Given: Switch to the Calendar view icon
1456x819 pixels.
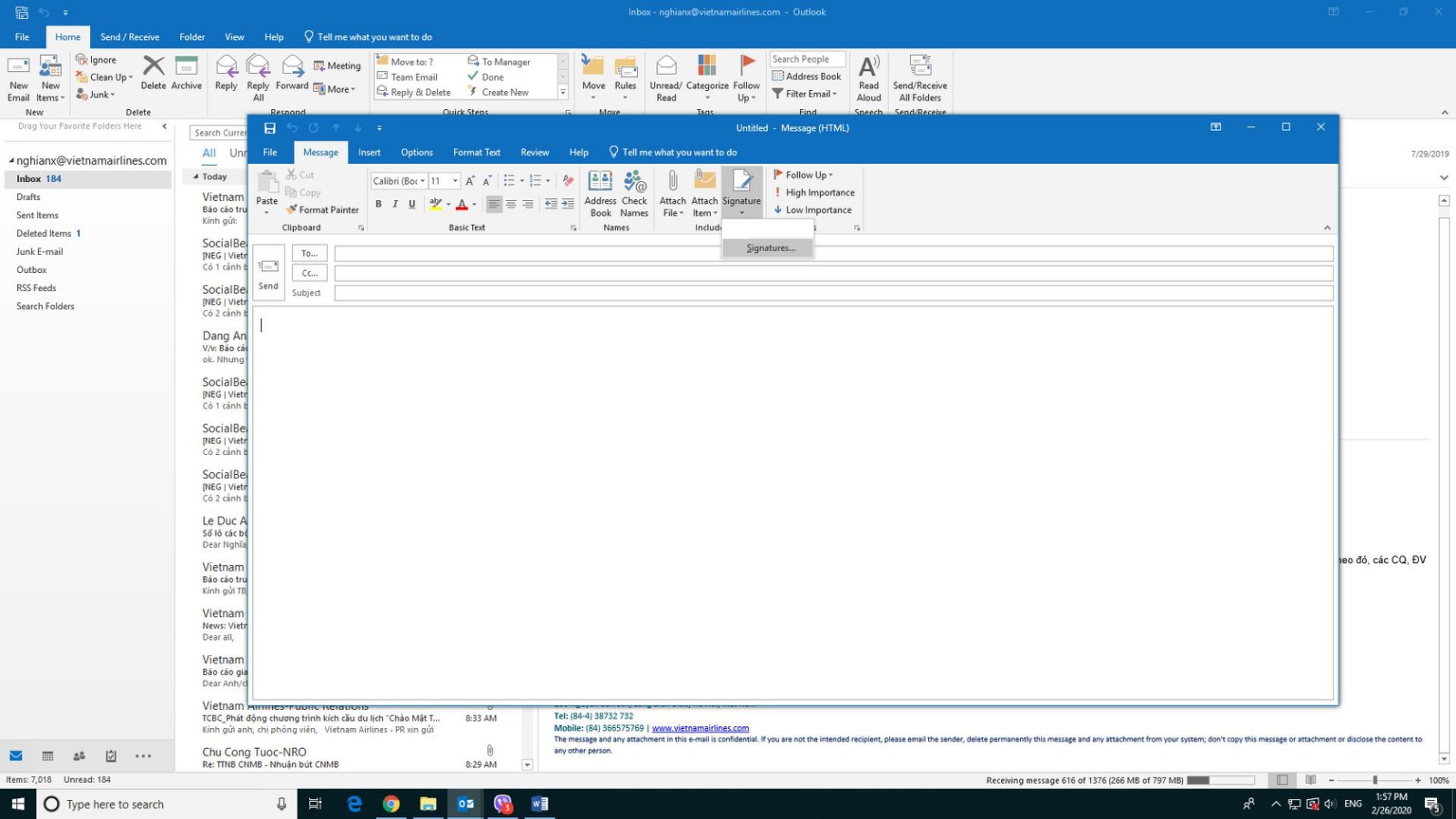Looking at the screenshot, I should pos(47,756).
